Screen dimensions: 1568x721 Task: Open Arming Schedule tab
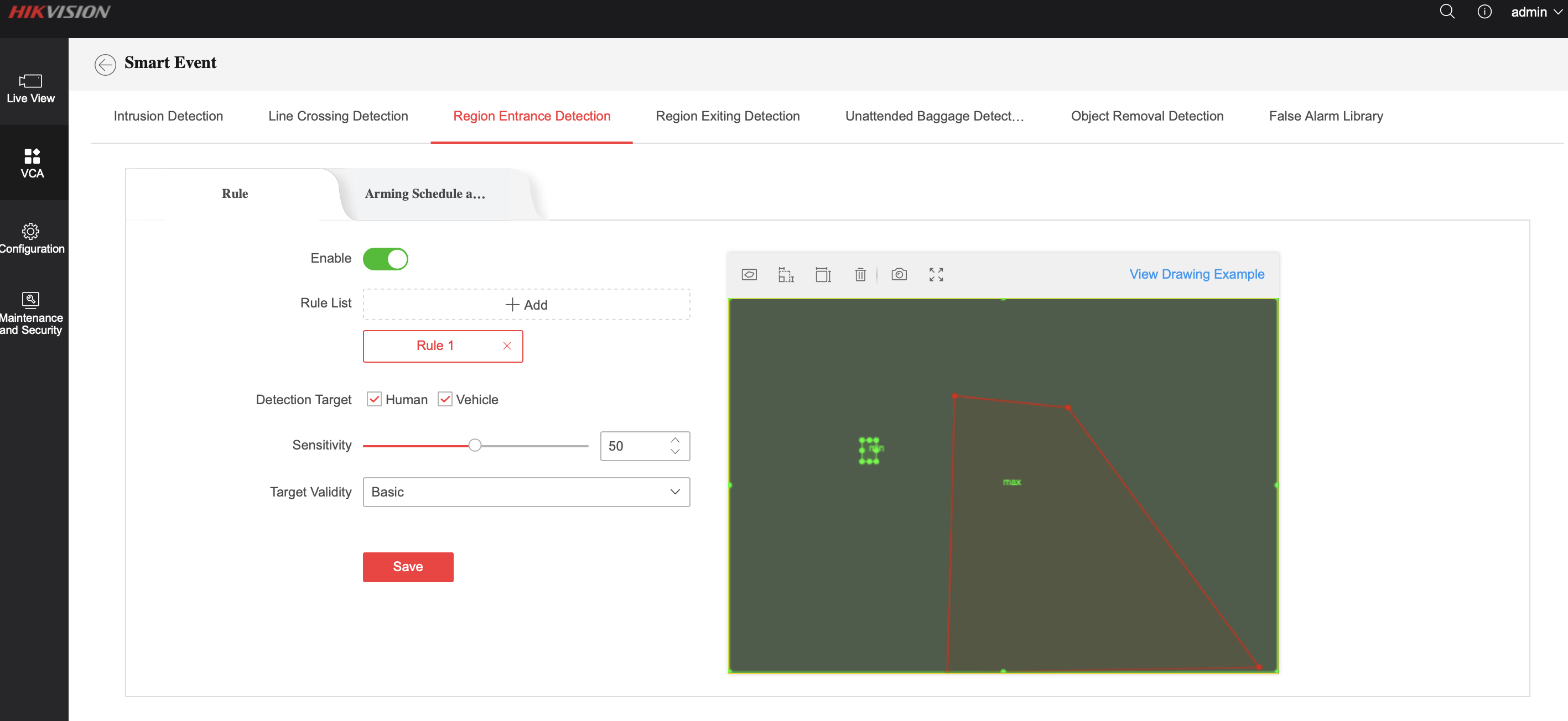tap(424, 194)
